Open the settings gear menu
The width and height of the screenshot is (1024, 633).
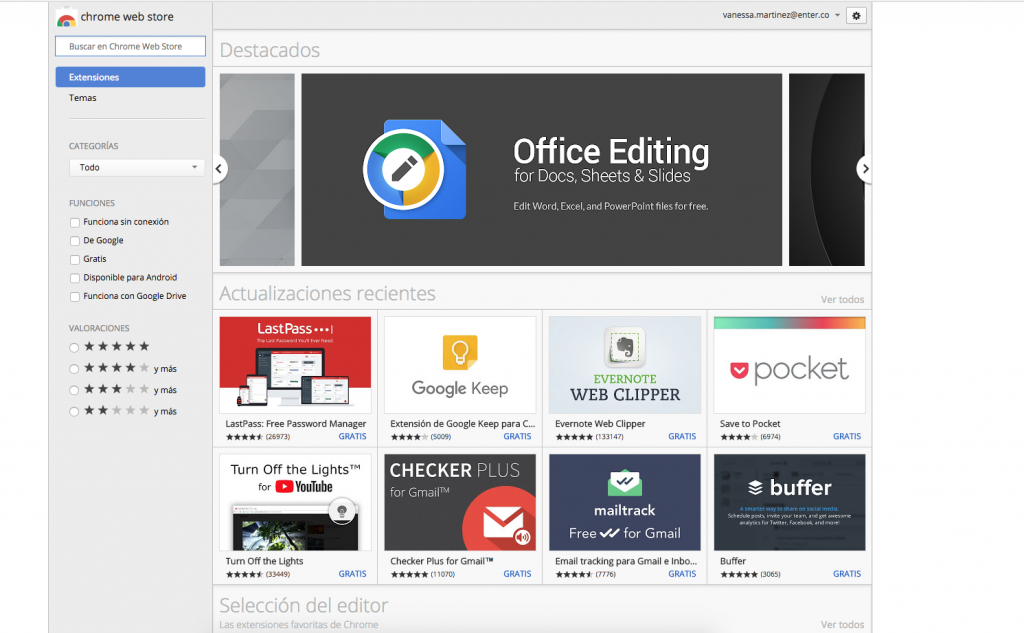pos(856,15)
